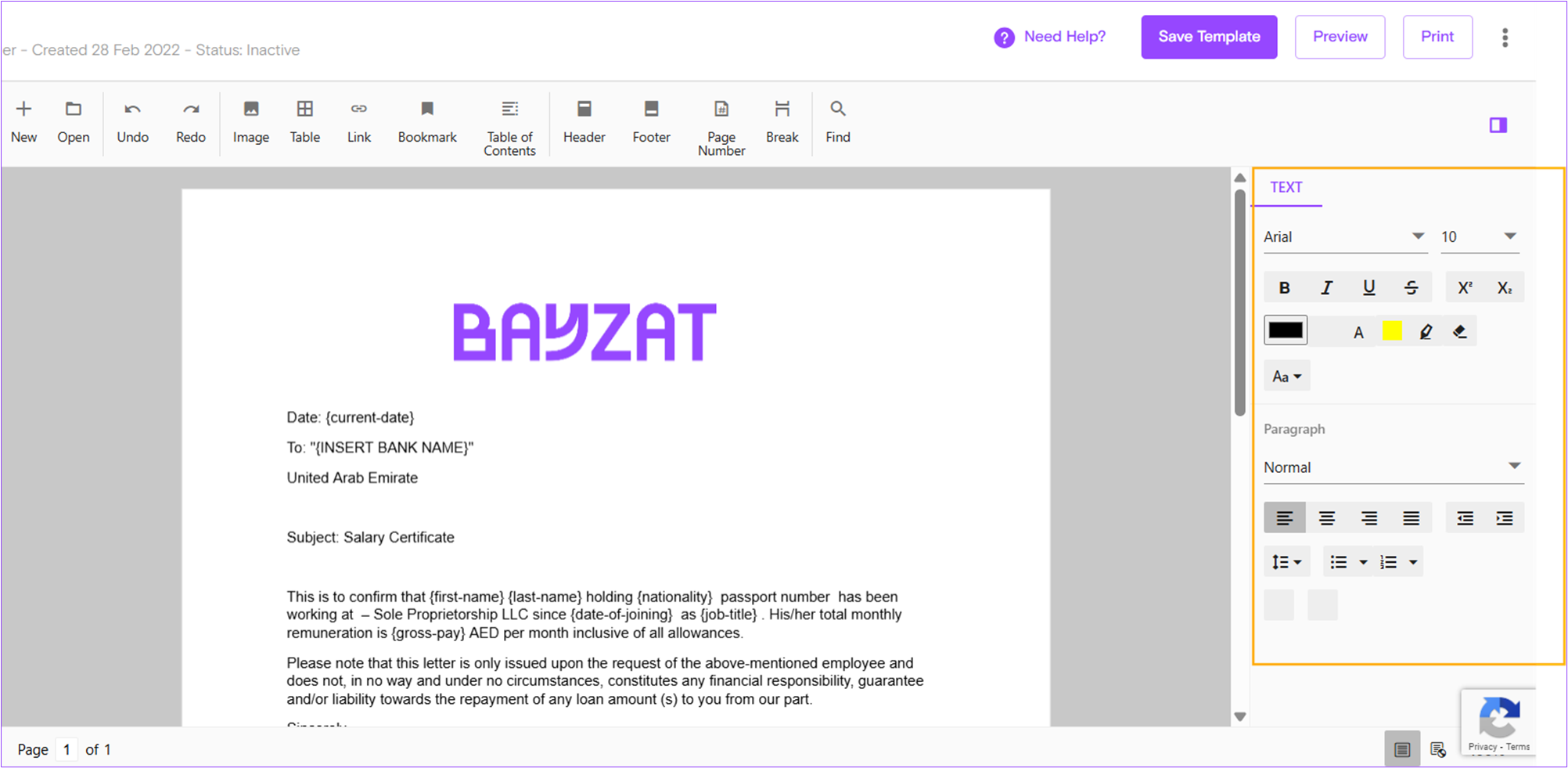Image resolution: width=1568 pixels, height=768 pixels.
Task: Click the highlighter pen icon
Action: tap(1426, 332)
